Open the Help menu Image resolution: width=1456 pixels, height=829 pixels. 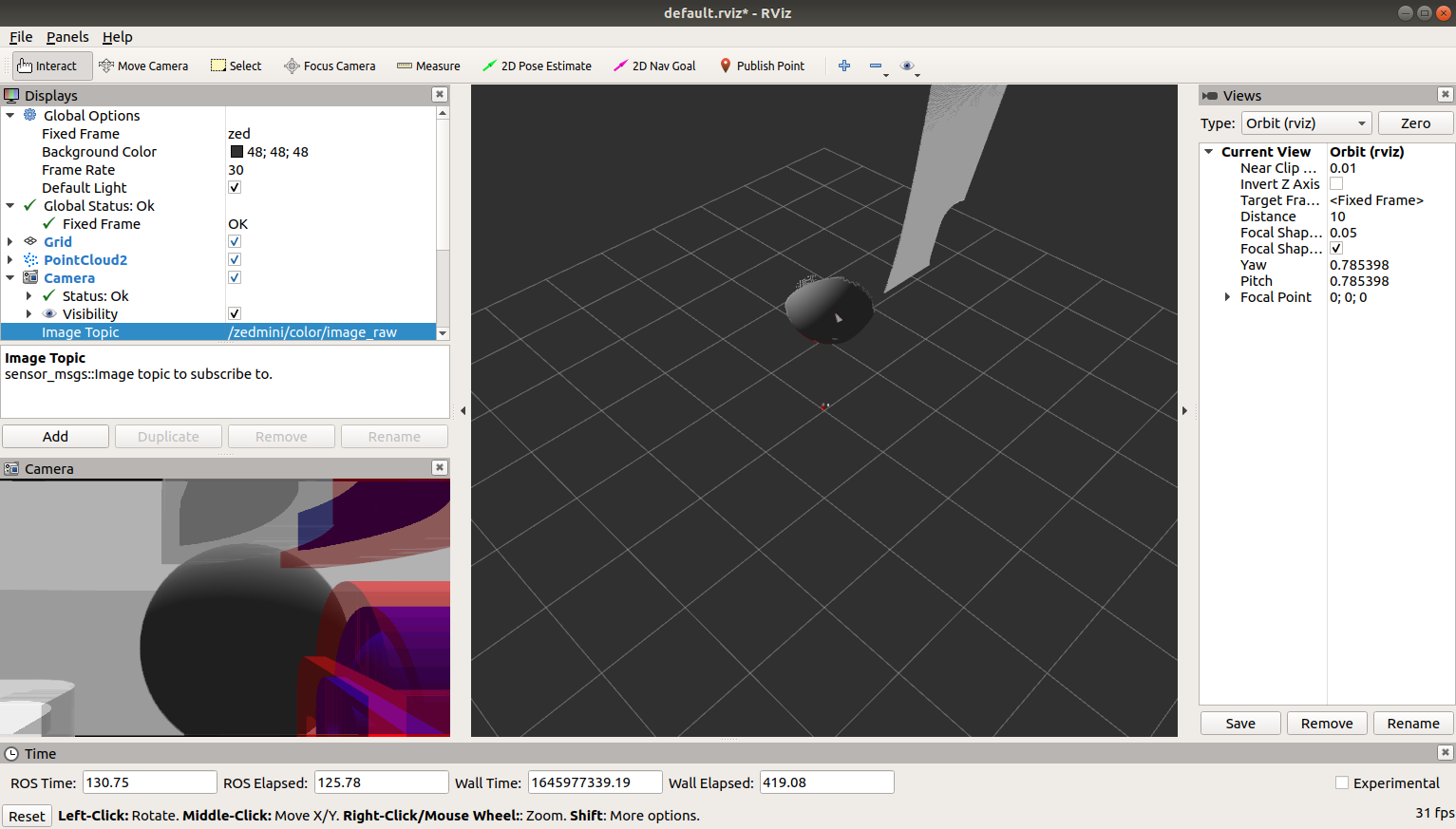(118, 36)
